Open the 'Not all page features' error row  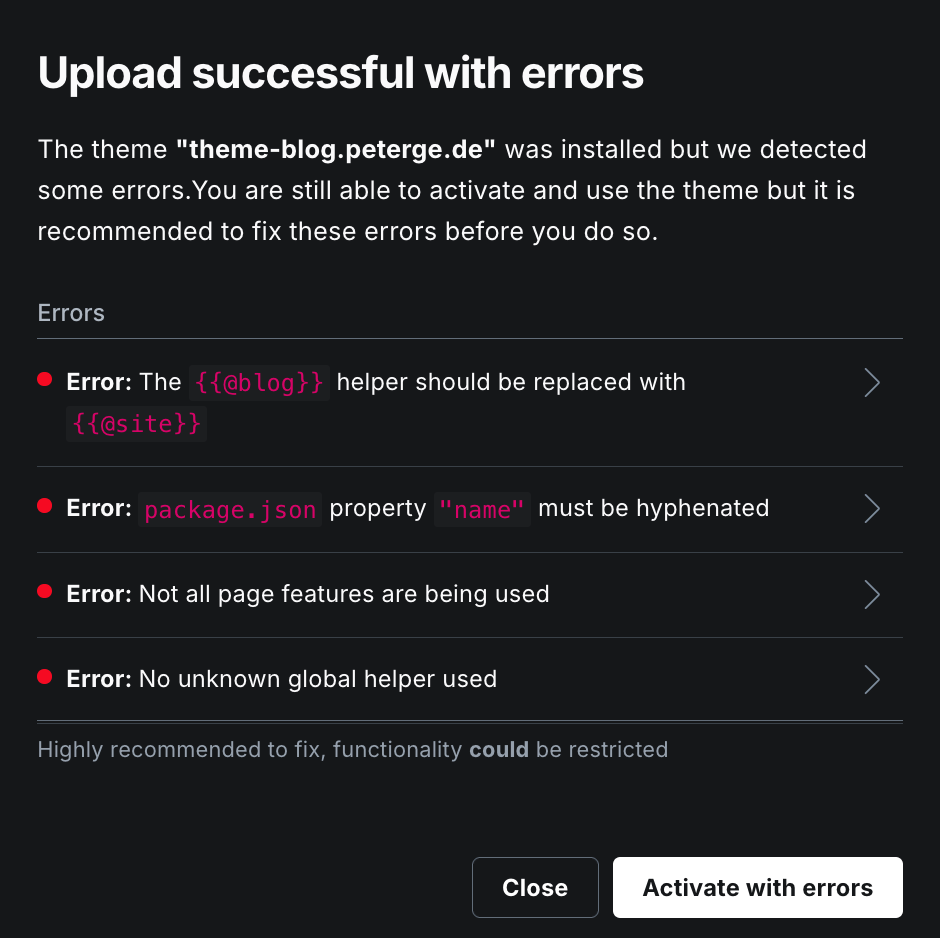point(470,595)
